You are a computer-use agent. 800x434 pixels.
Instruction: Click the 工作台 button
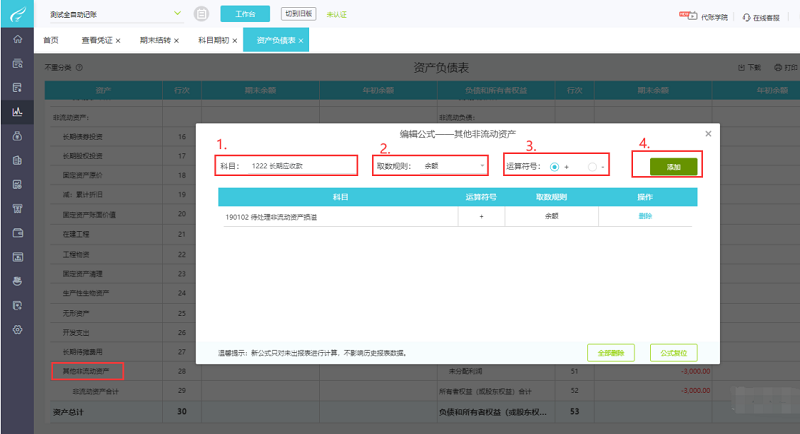coord(245,14)
